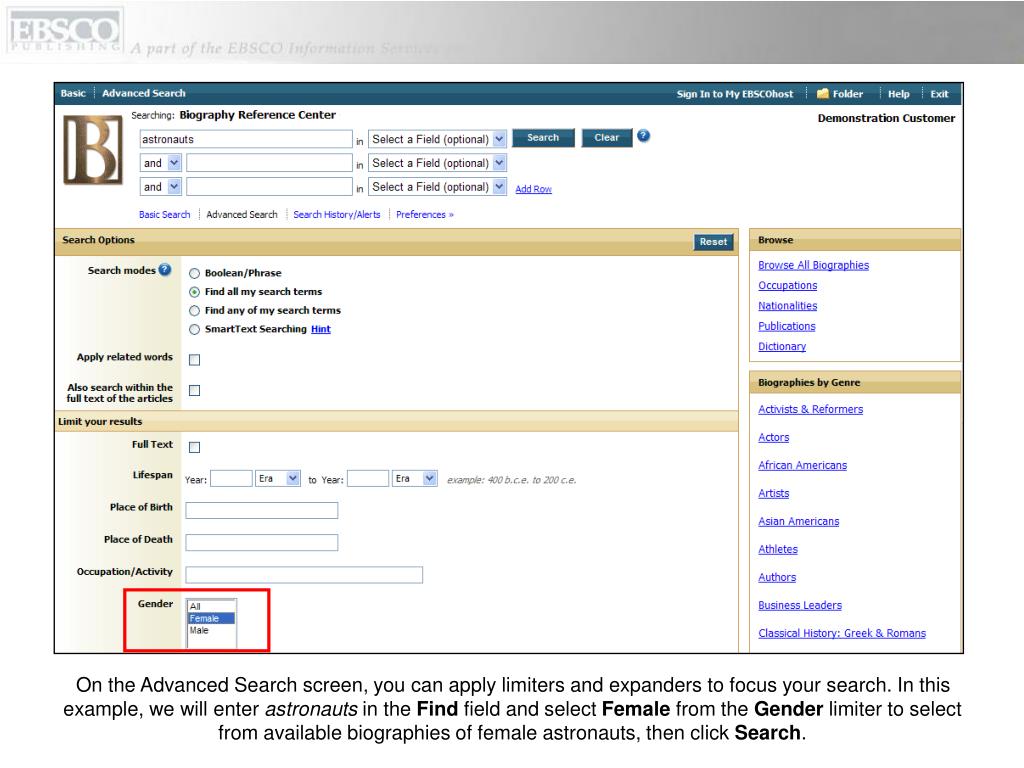The width and height of the screenshot is (1024, 768).
Task: Go to Basic Search link
Action: click(x=165, y=214)
